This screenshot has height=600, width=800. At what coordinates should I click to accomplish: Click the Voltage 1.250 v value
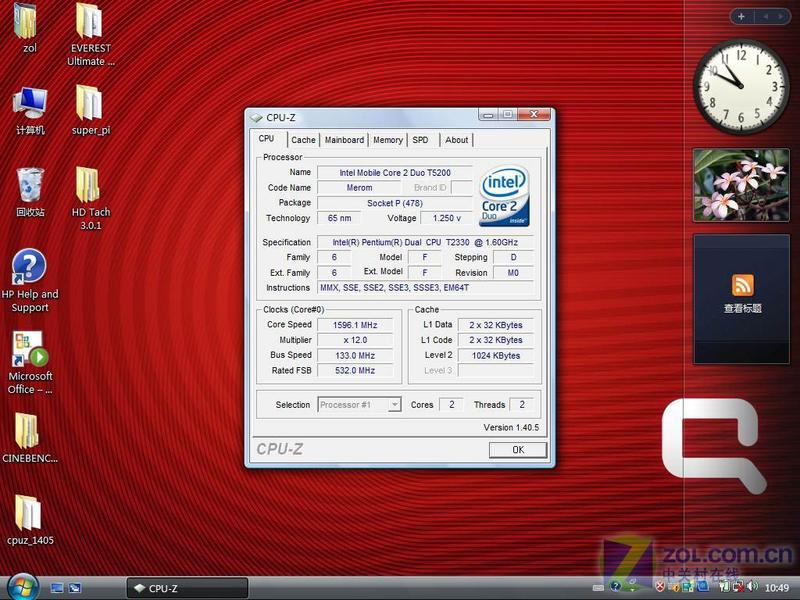coord(446,218)
